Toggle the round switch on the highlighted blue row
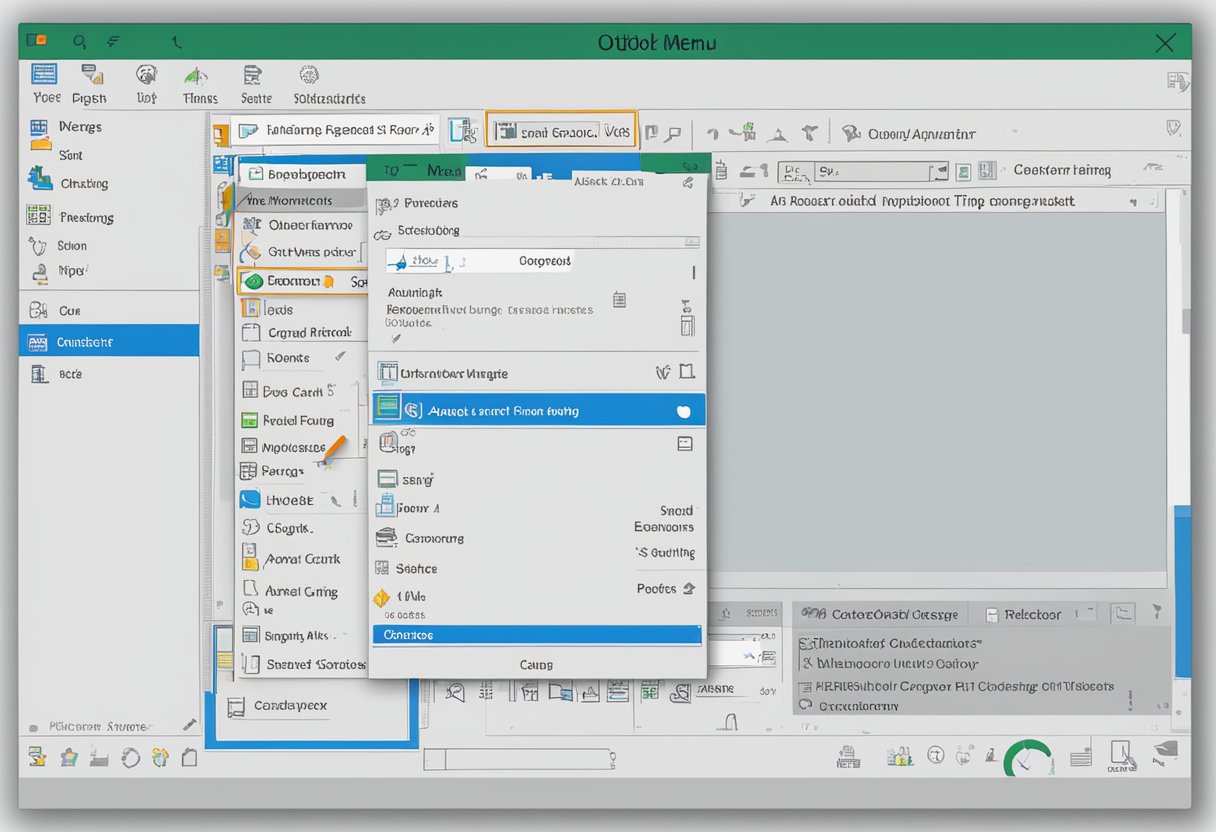Image resolution: width=1216 pixels, height=832 pixels. [683, 409]
